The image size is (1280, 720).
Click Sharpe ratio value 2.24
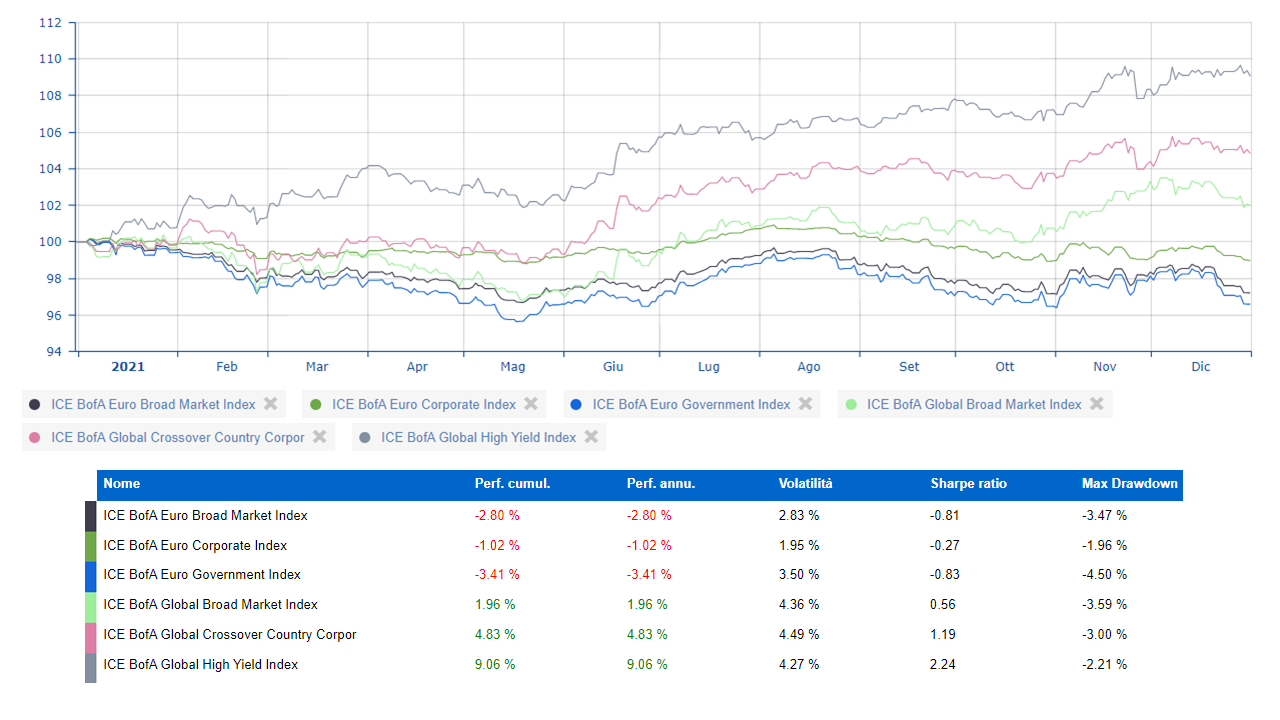click(x=943, y=665)
